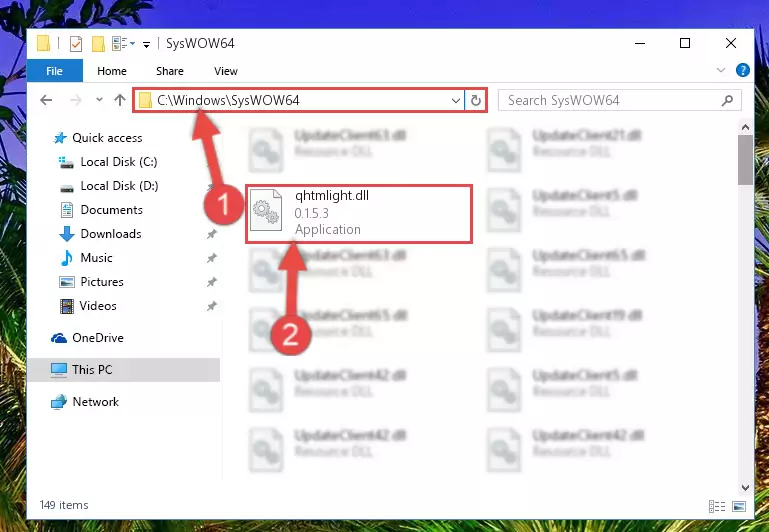The image size is (769, 532).
Task: Expand the address bar history dropdown
Action: pos(456,101)
